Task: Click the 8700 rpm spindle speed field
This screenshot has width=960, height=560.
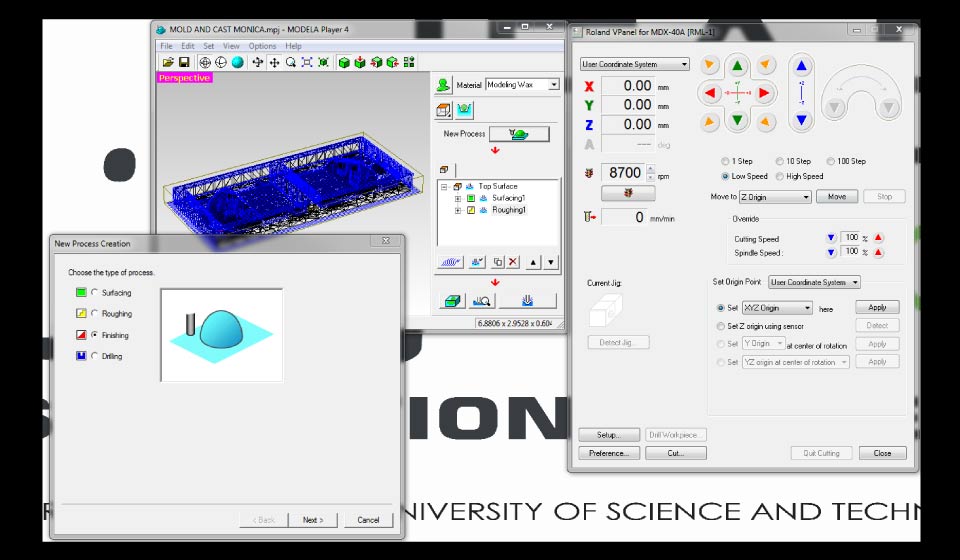Action: click(x=623, y=173)
